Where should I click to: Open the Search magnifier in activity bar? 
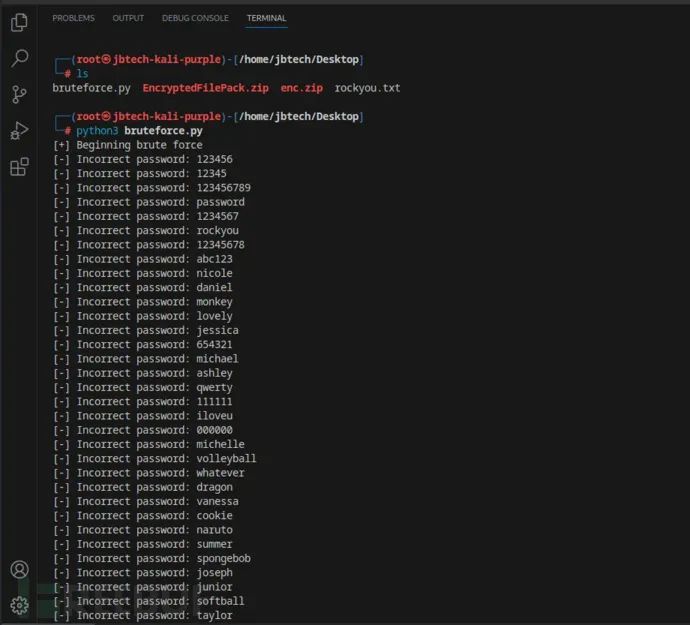point(19,58)
